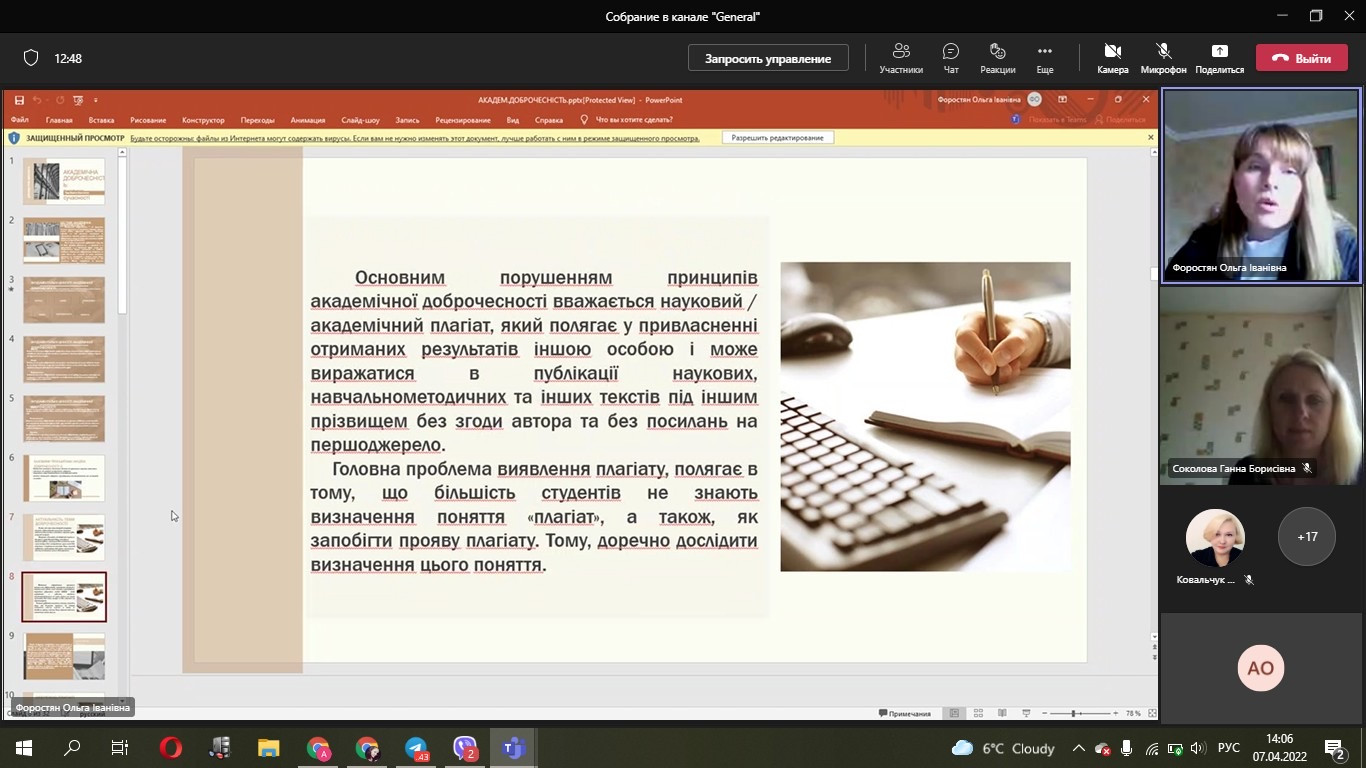Close the protected view warning bar
This screenshot has width=1366, height=768.
click(1151, 138)
